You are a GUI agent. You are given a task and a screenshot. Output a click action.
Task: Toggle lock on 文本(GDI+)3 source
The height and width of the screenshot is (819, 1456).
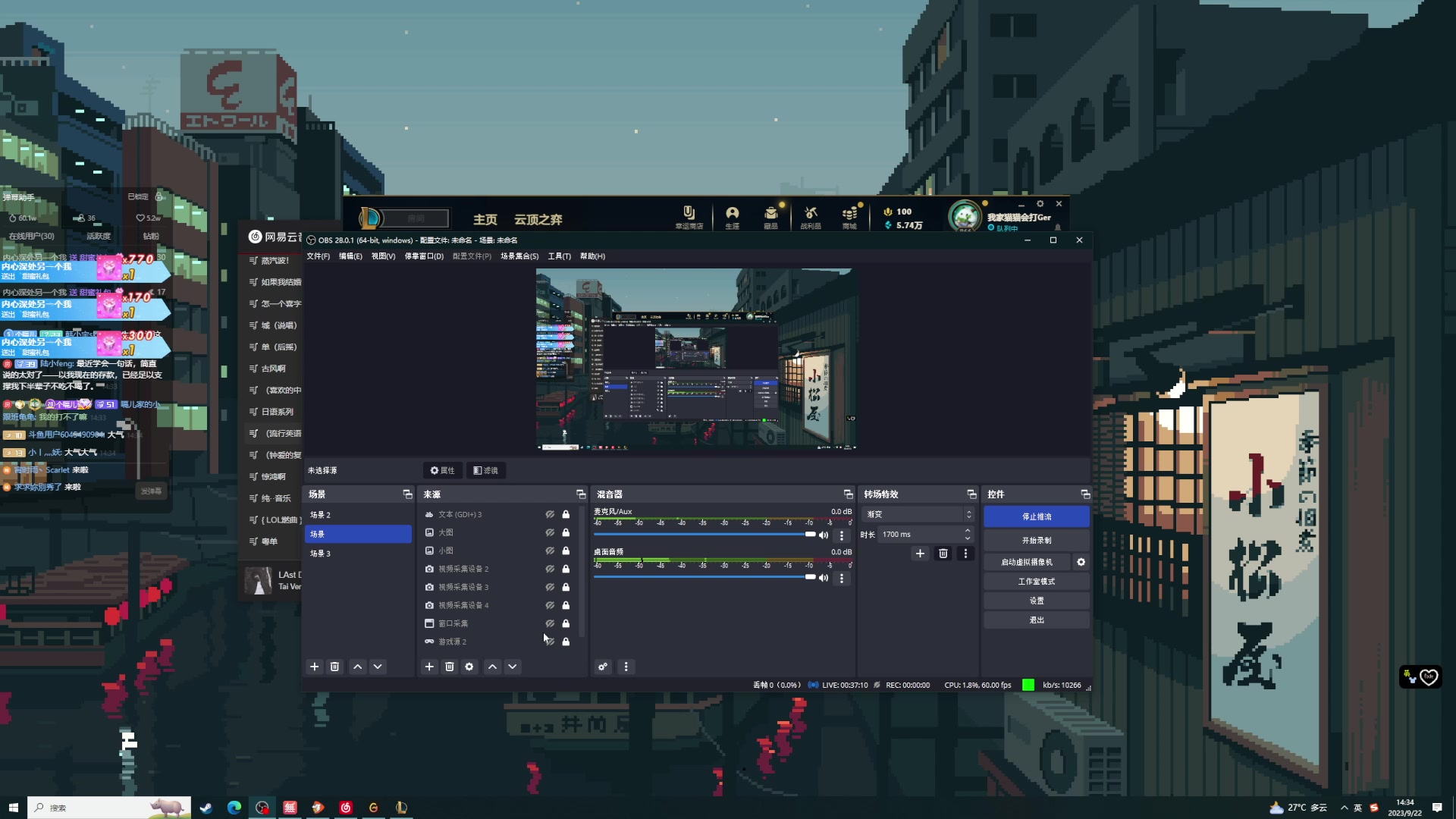[x=565, y=514]
